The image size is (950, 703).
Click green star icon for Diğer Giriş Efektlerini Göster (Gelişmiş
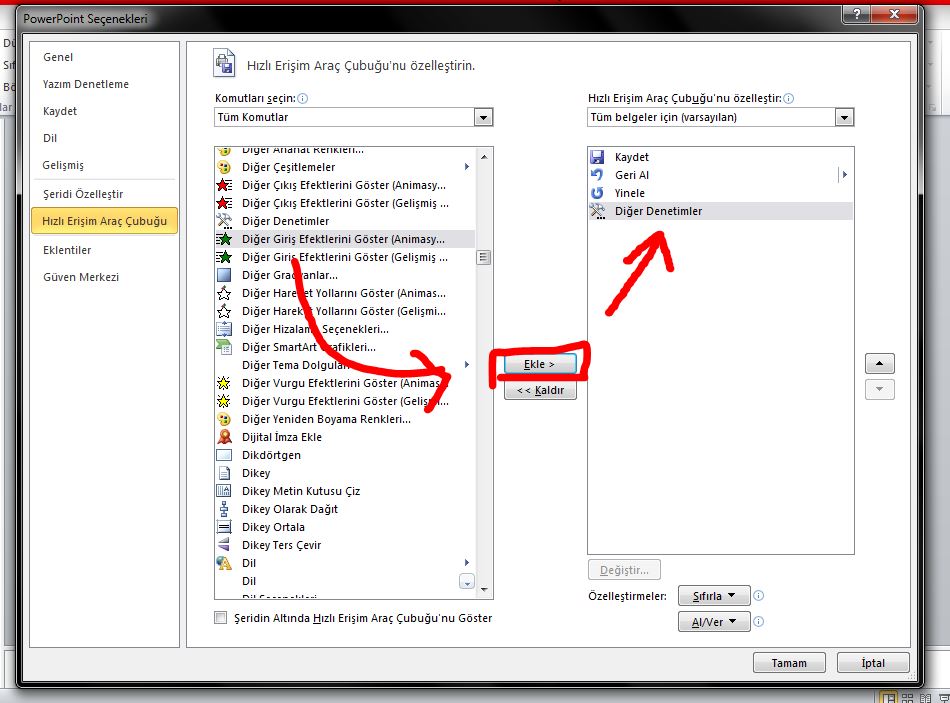click(x=224, y=257)
